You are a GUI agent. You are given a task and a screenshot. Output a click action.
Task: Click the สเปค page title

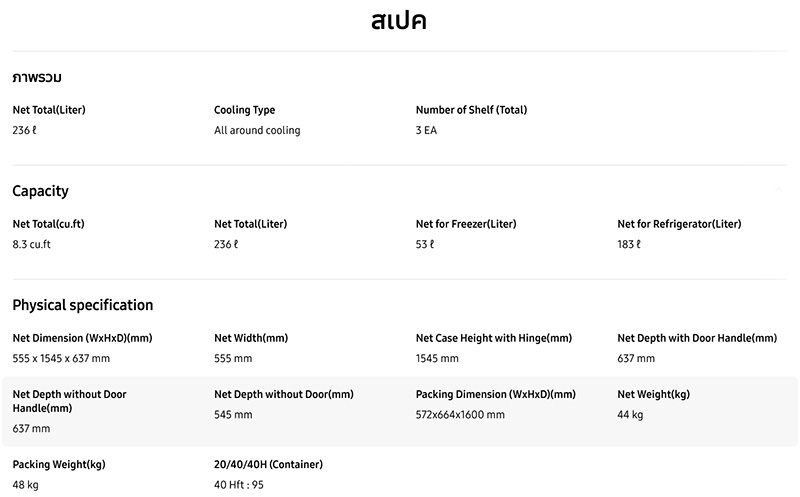tap(398, 21)
